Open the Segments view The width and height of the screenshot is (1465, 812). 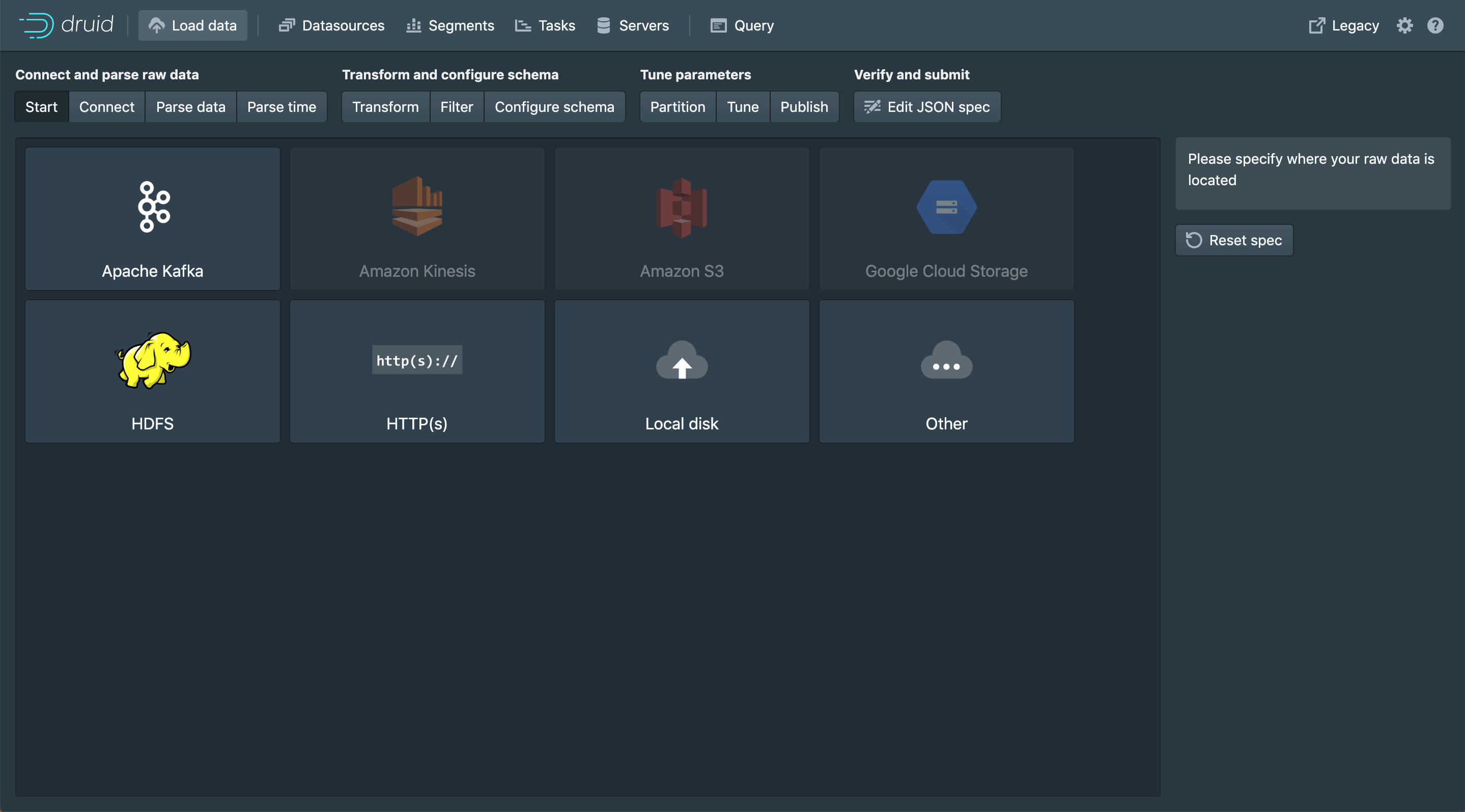tap(450, 25)
